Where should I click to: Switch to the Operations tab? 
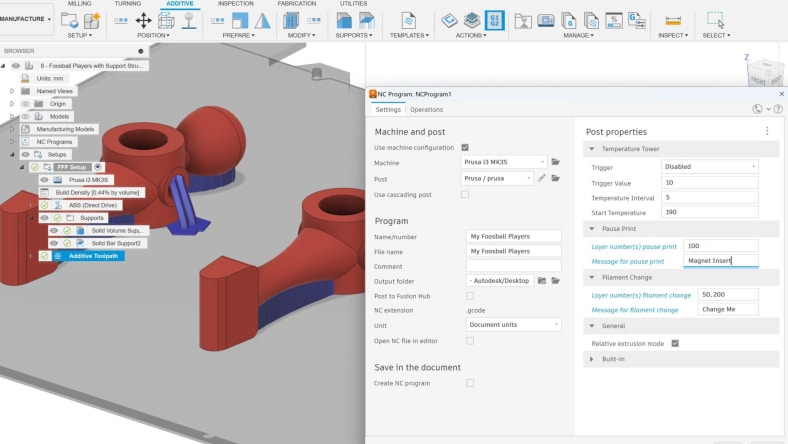coord(426,110)
